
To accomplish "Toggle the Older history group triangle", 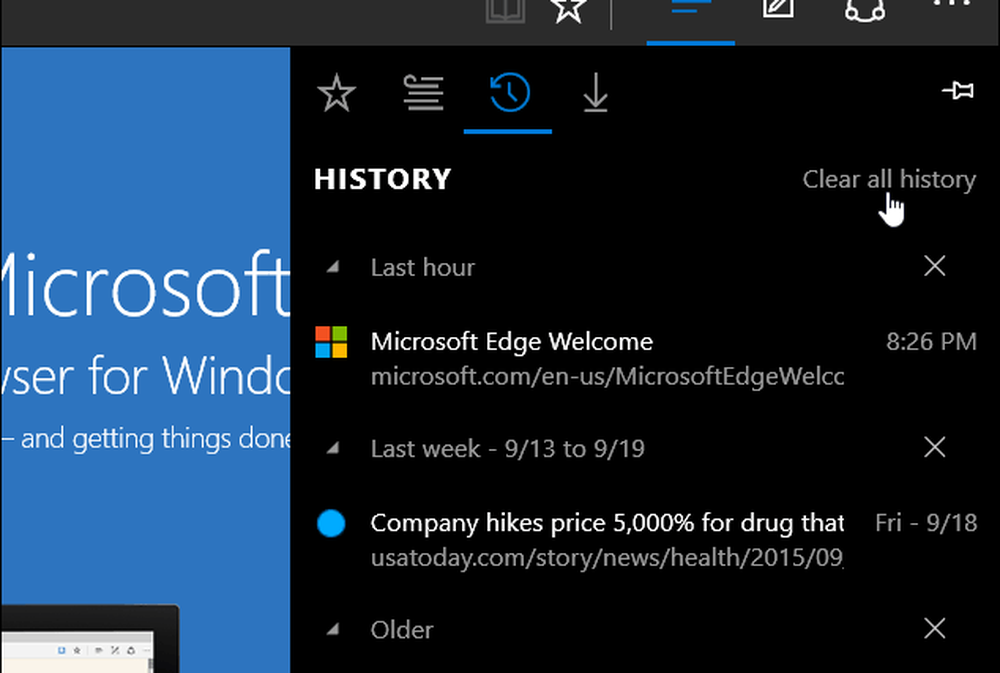I will 333,630.
